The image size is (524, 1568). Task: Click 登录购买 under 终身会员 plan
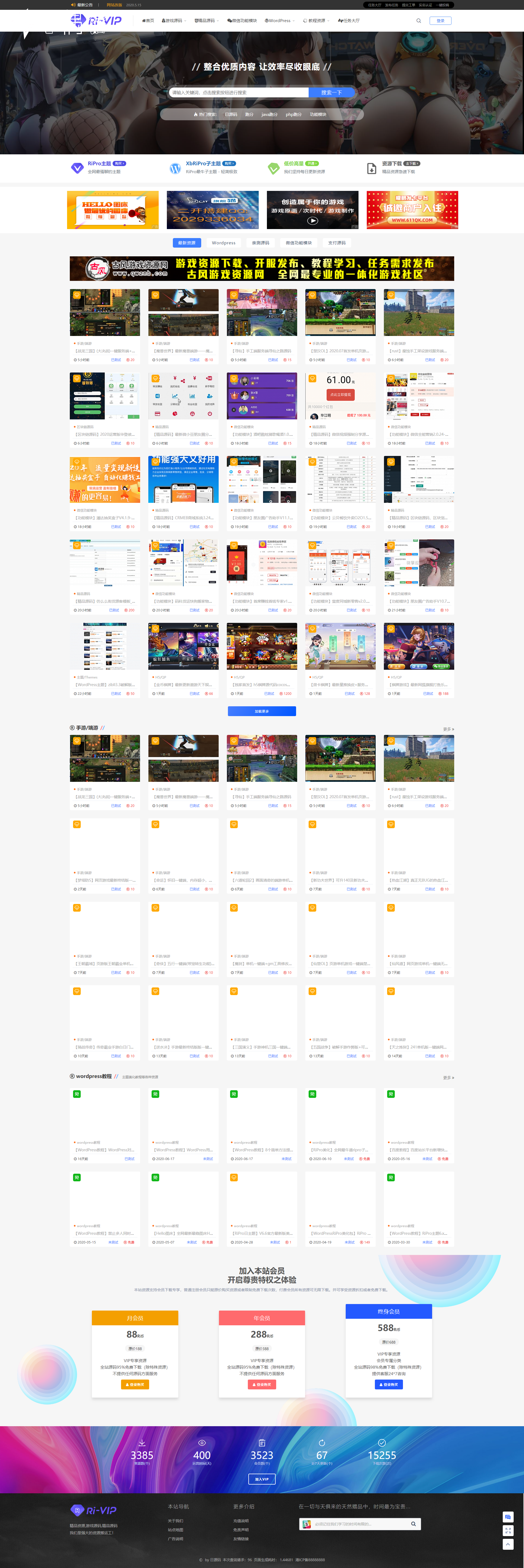pyautogui.click(x=389, y=1384)
